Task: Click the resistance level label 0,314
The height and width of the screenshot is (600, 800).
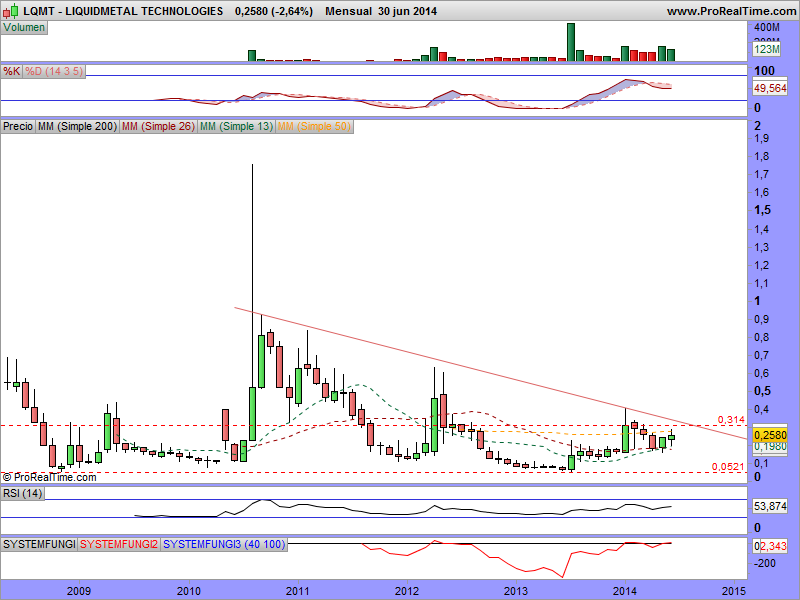Action: click(x=731, y=419)
